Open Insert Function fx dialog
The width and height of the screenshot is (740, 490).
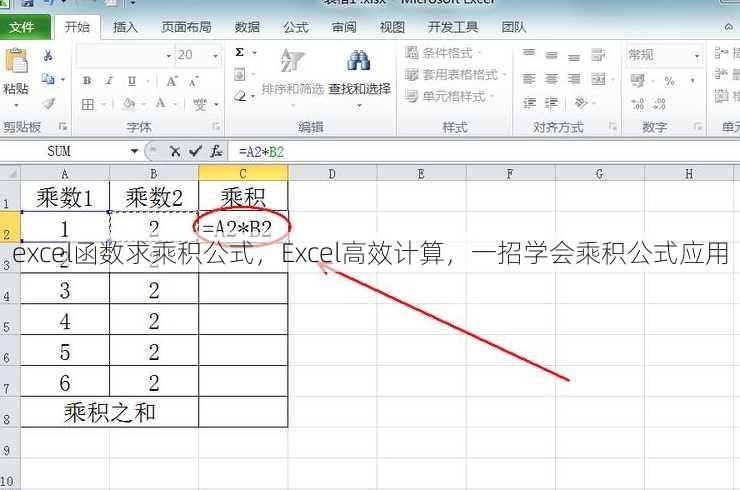(x=216, y=152)
